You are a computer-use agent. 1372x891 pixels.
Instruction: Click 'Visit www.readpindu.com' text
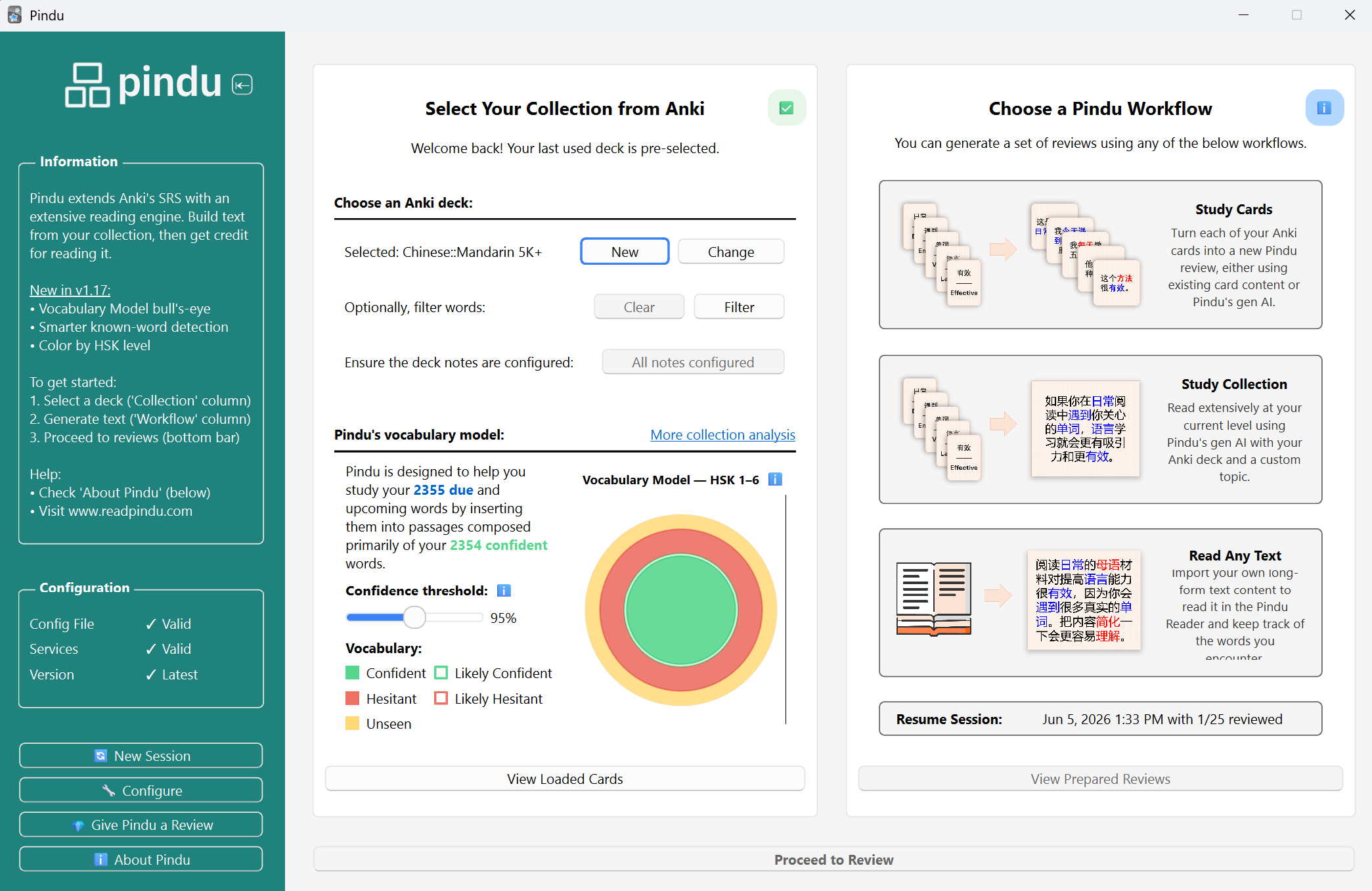tap(116, 511)
